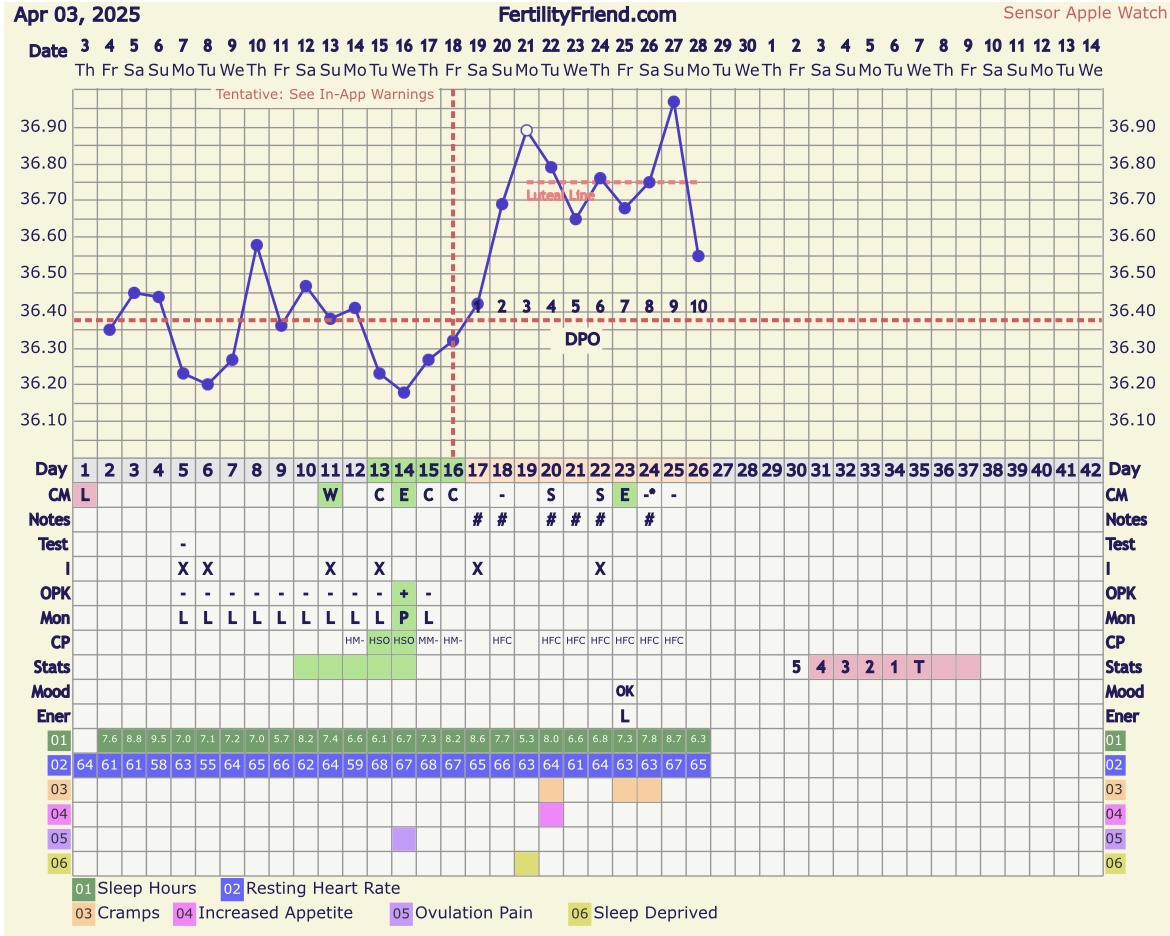
Task: Select the 03 Cramps legend swatch
Action: pyautogui.click(x=84, y=912)
